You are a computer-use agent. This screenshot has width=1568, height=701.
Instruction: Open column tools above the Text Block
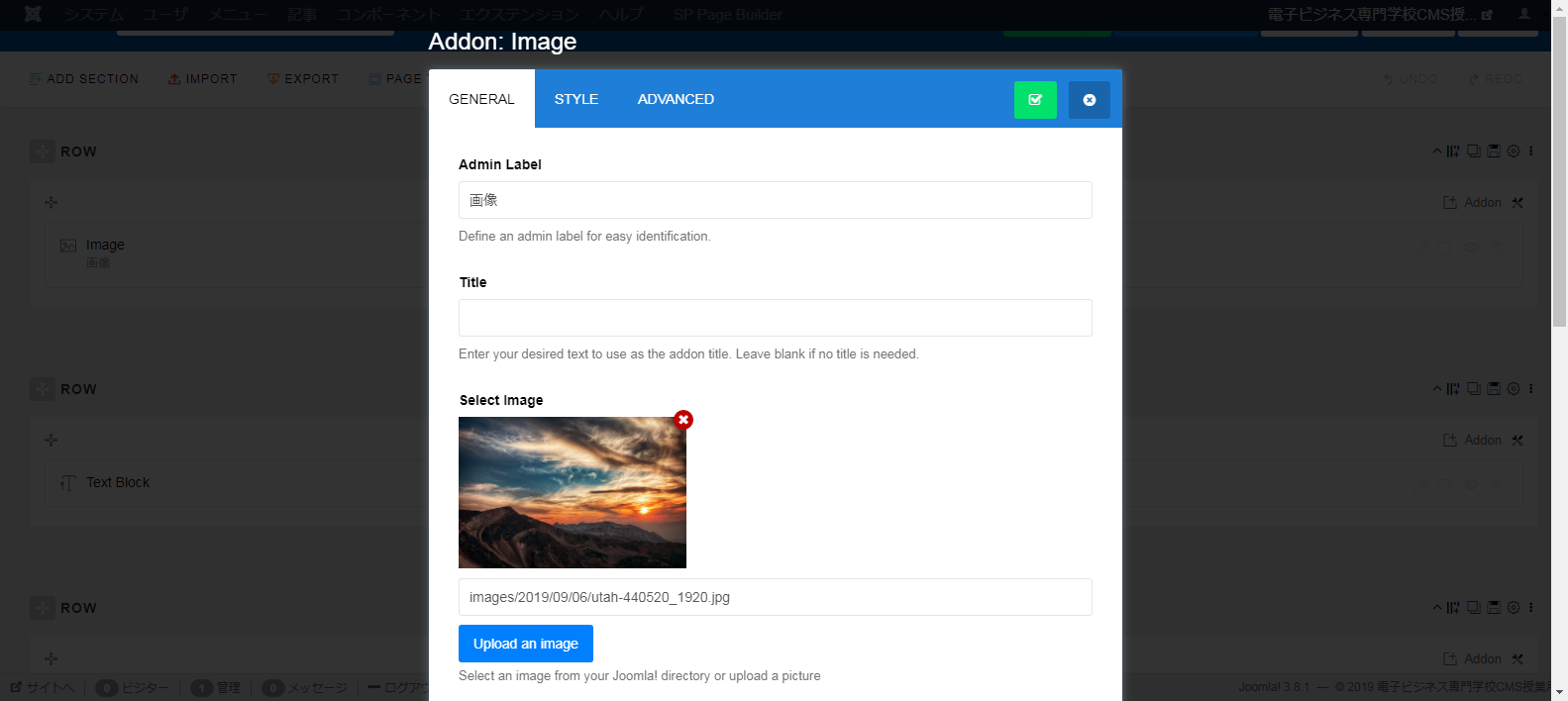[x=1517, y=440]
